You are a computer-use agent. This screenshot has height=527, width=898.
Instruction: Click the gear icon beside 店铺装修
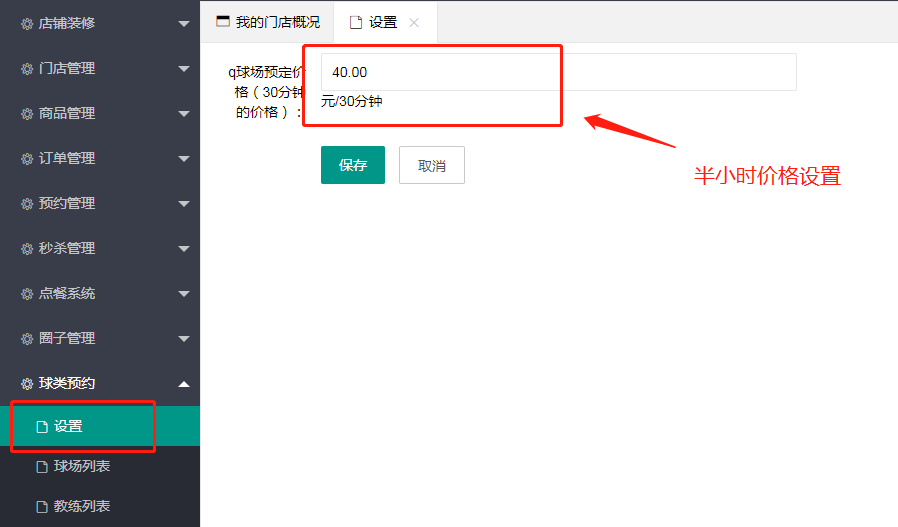27,24
